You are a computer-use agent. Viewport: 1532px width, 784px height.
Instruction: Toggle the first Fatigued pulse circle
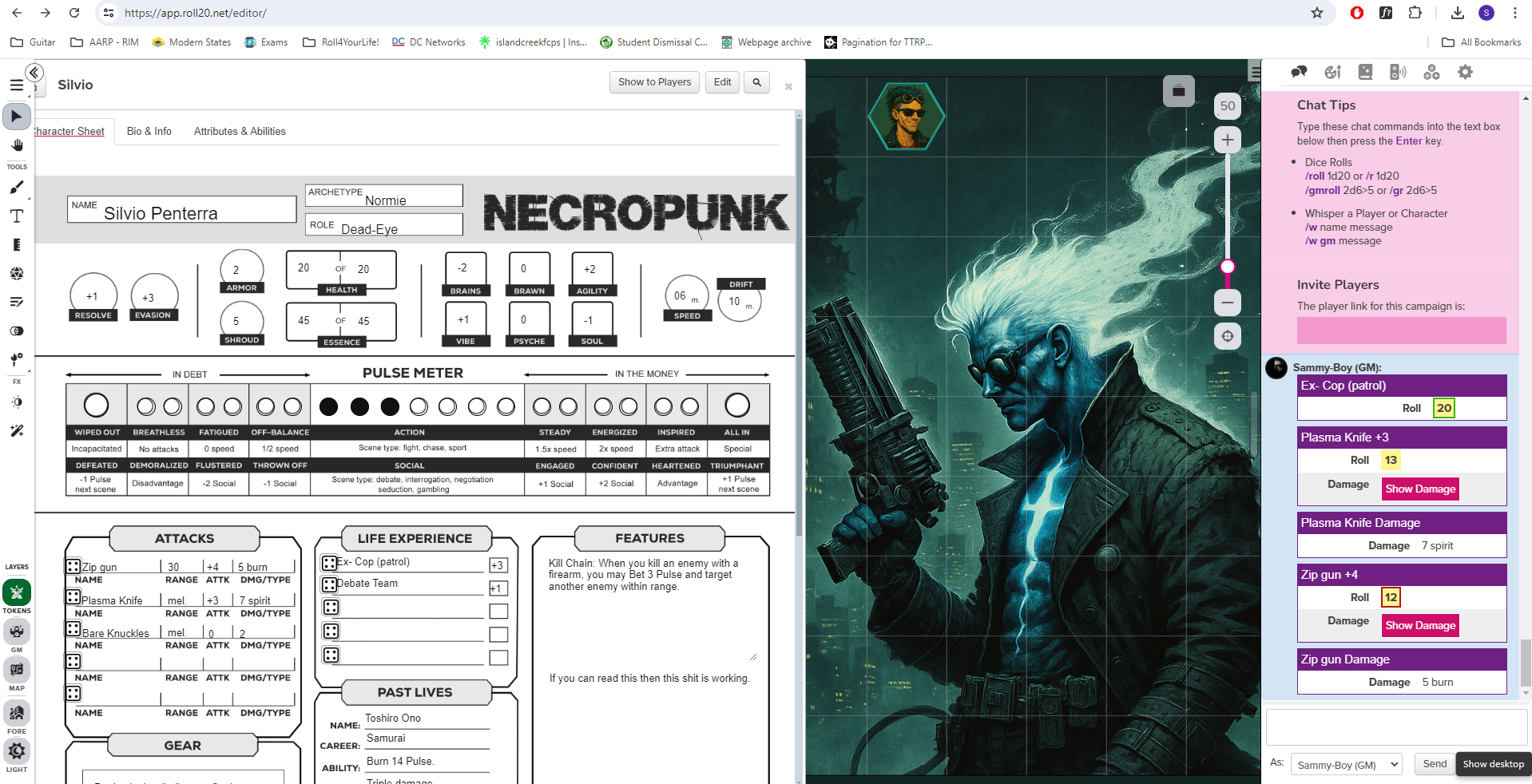click(205, 407)
